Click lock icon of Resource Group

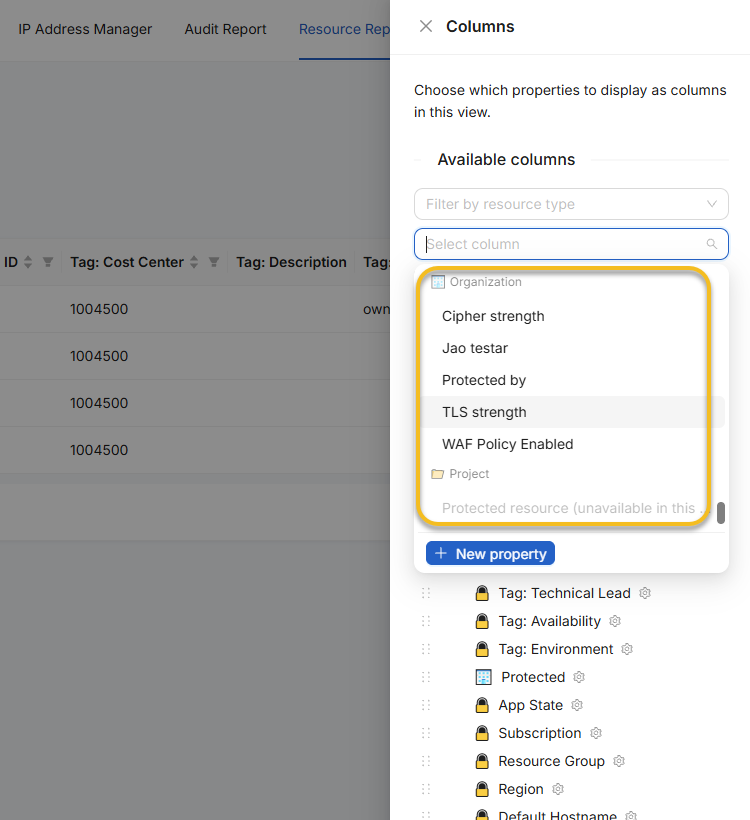point(482,761)
